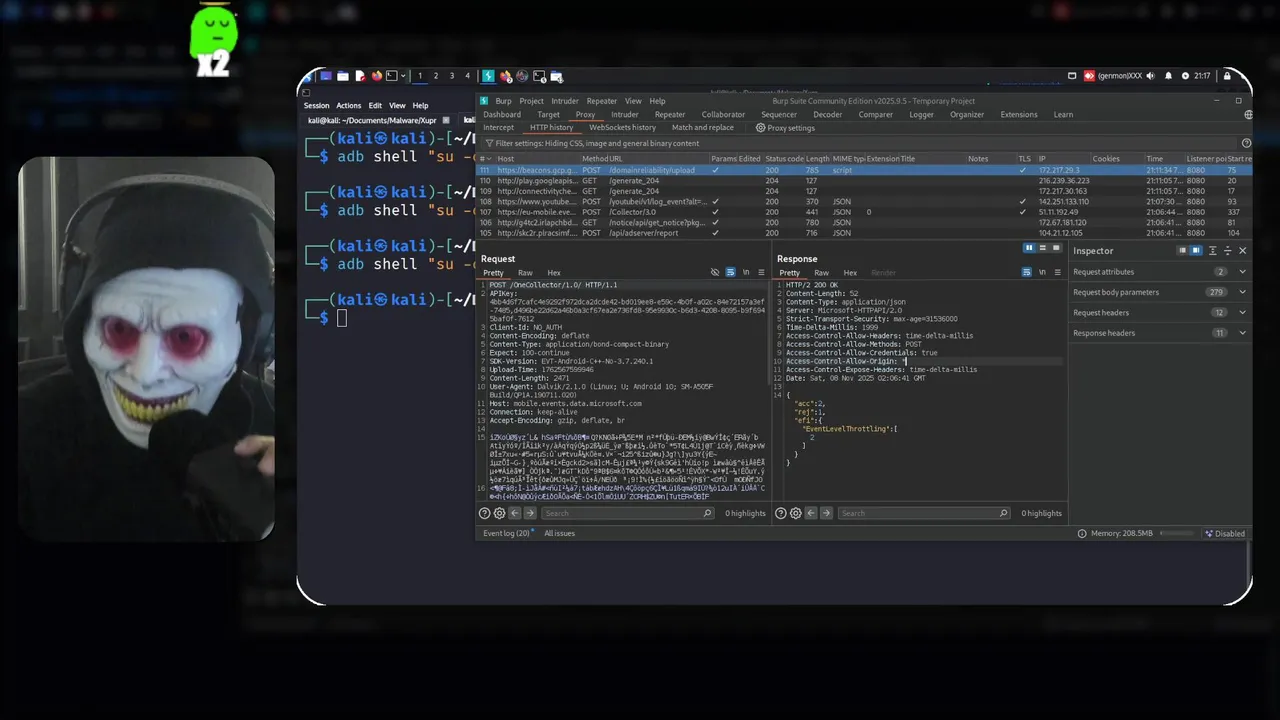The height and width of the screenshot is (720, 1280).
Task: Open terminal Actions menu
Action: click(349, 105)
